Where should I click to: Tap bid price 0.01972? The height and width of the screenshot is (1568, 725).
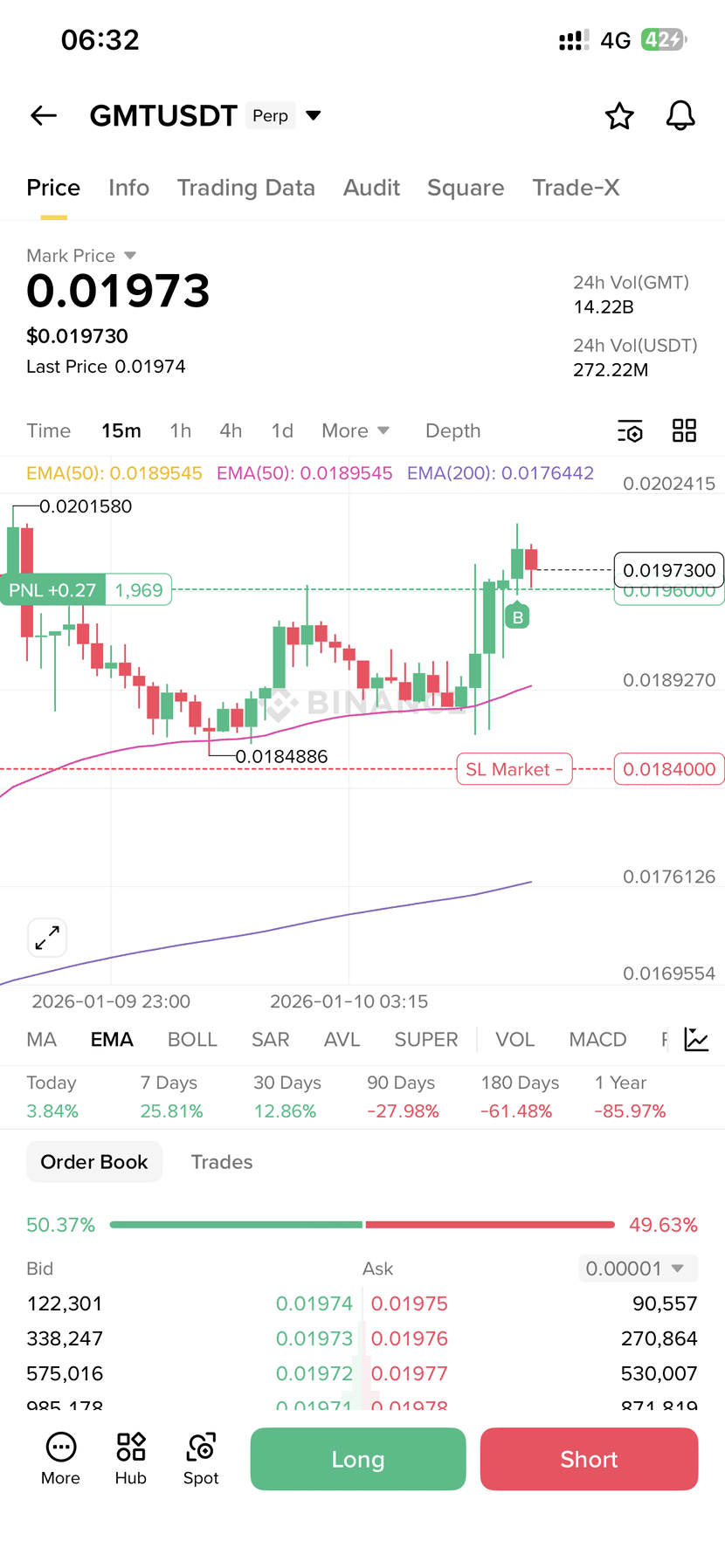tap(314, 1373)
